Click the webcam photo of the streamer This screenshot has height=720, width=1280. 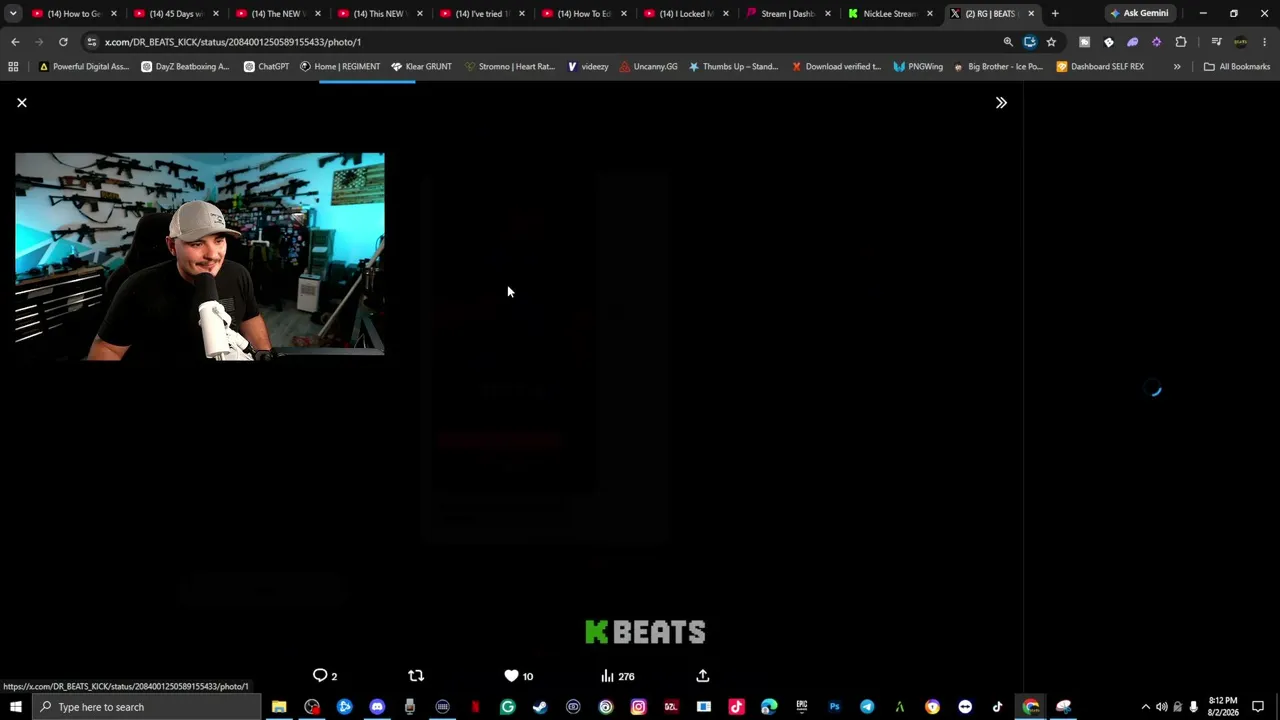pos(200,256)
